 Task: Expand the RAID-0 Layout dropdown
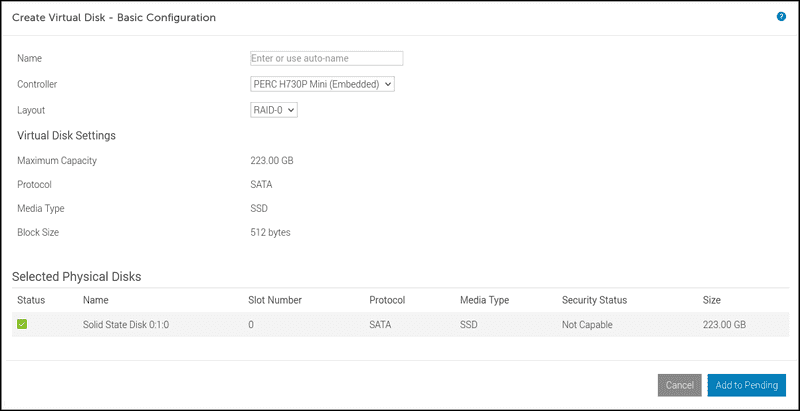[x=274, y=110]
